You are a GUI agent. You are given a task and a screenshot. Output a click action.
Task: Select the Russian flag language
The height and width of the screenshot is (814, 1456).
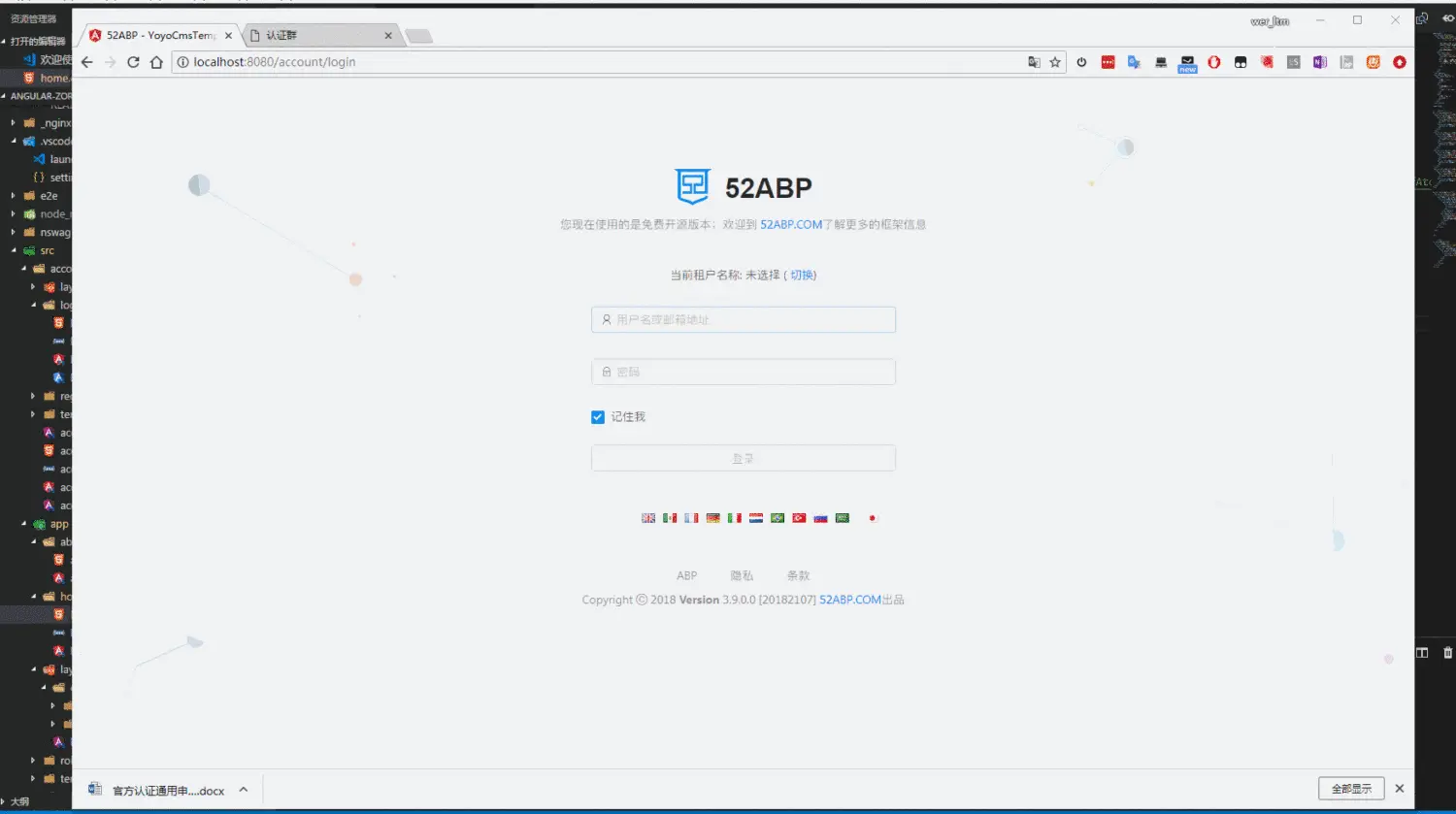820,518
